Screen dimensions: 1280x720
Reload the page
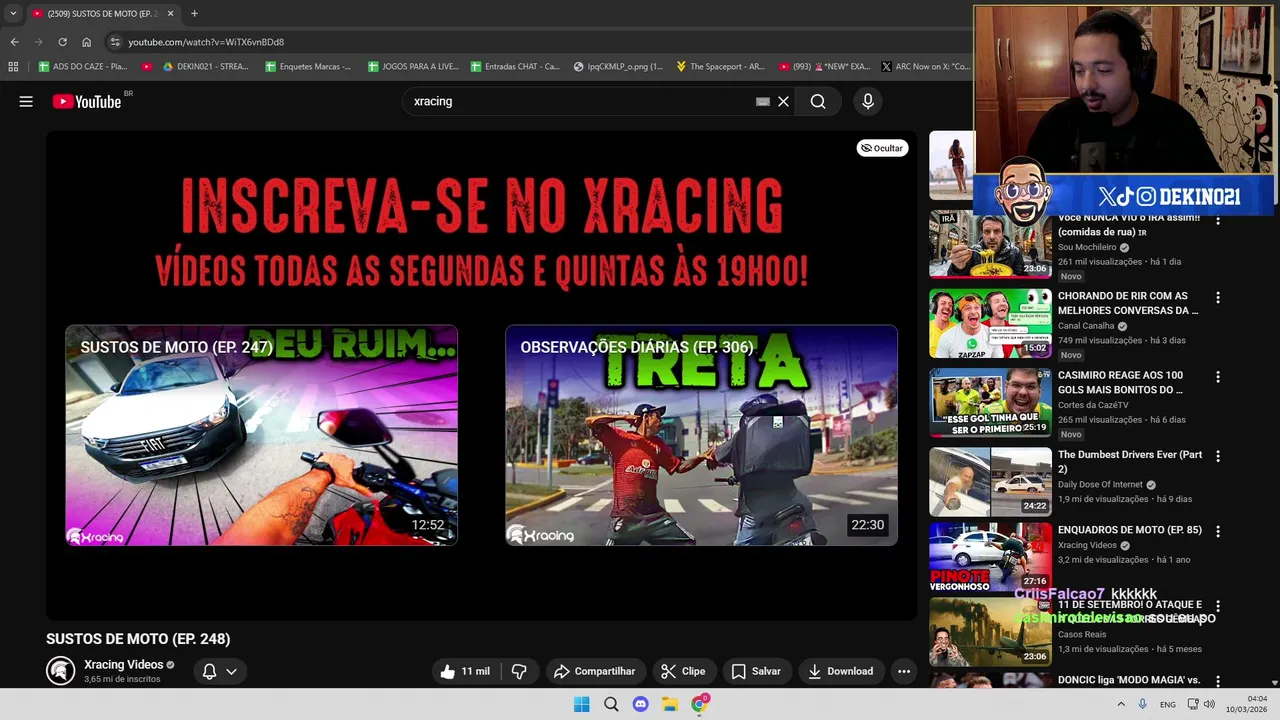point(62,42)
